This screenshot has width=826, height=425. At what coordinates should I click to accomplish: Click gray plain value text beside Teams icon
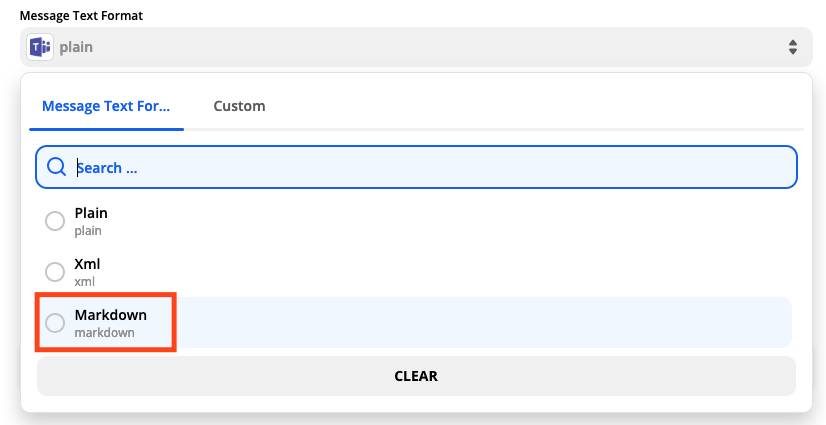[x=76, y=47]
